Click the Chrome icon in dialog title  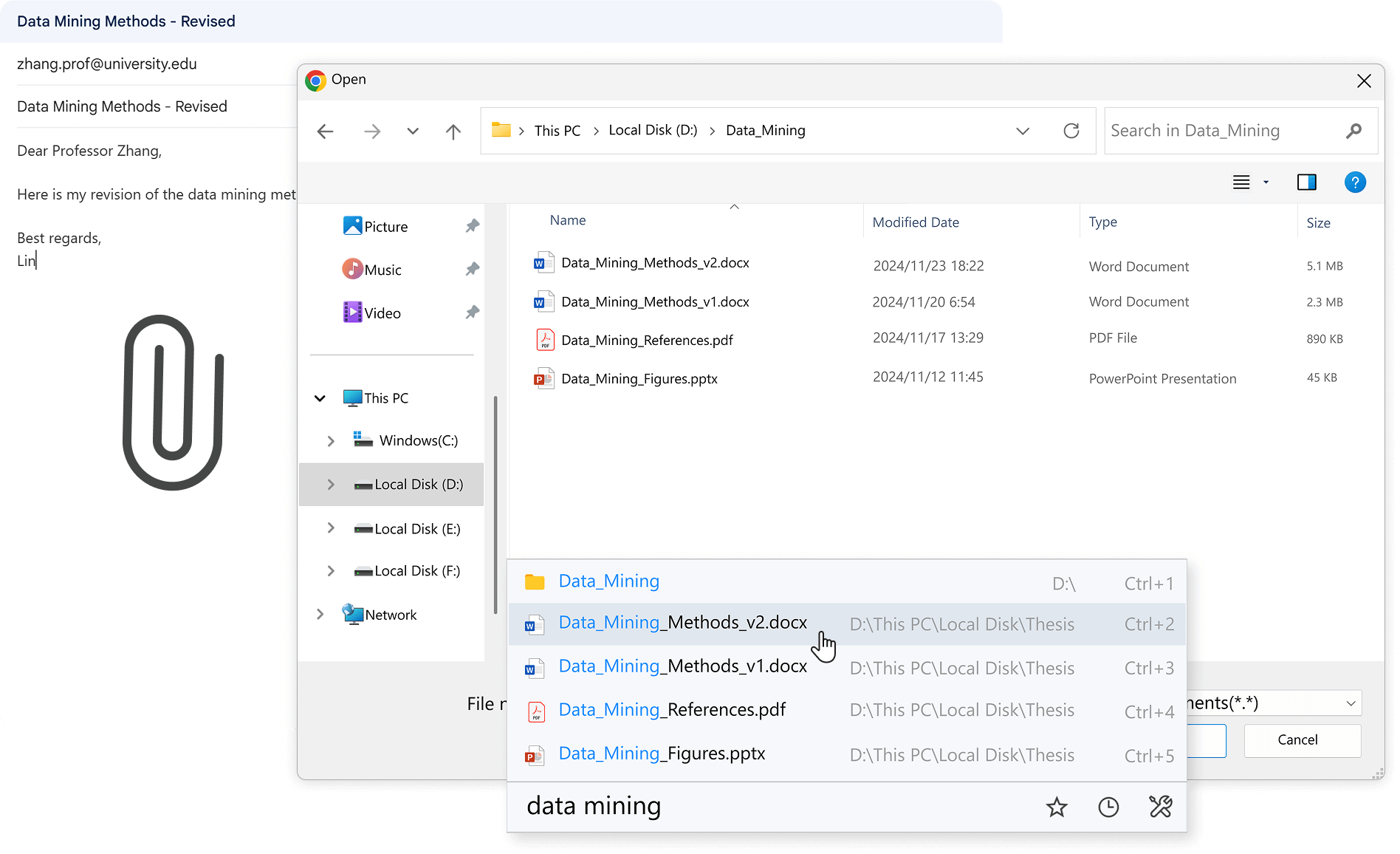tap(315, 80)
